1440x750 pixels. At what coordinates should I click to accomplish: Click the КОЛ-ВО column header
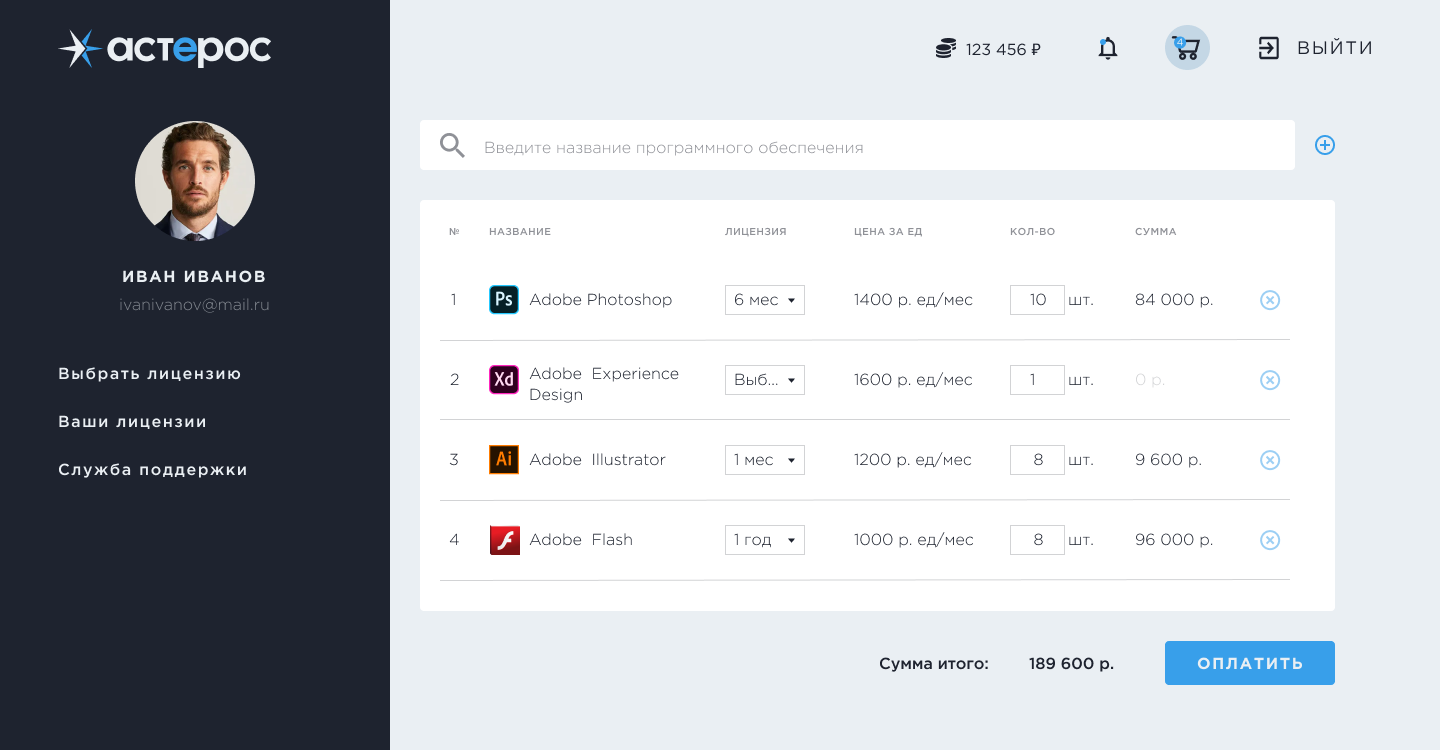[x=1033, y=232]
